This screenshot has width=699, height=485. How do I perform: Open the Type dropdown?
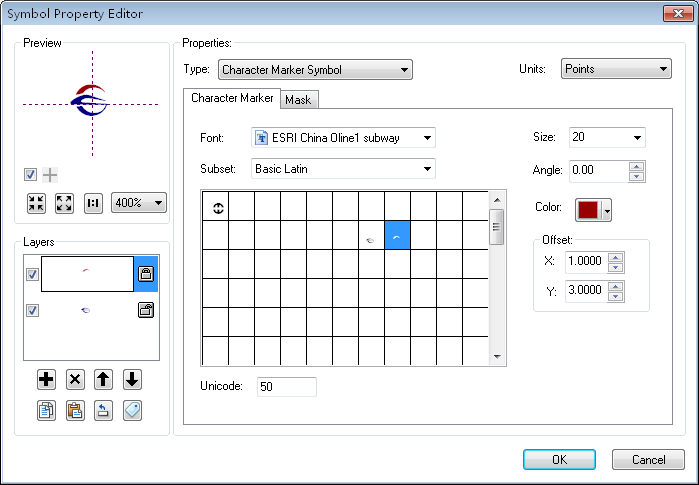[315, 70]
